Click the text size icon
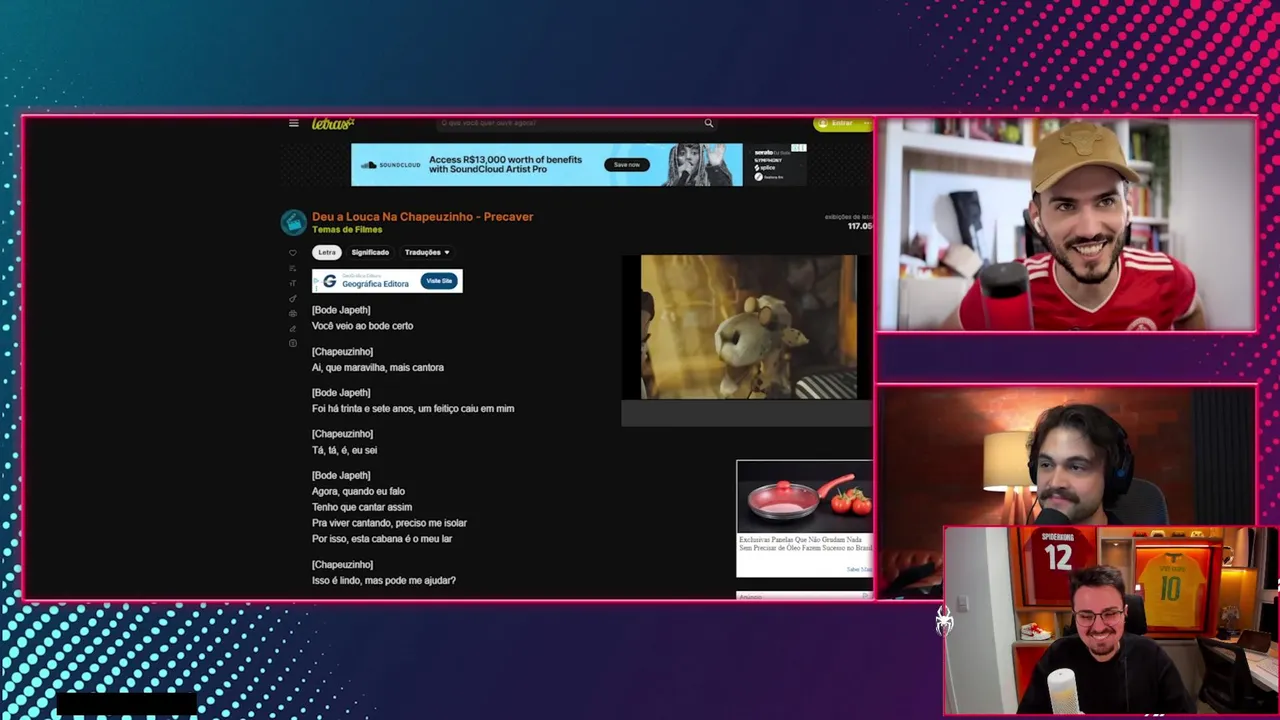 293,283
